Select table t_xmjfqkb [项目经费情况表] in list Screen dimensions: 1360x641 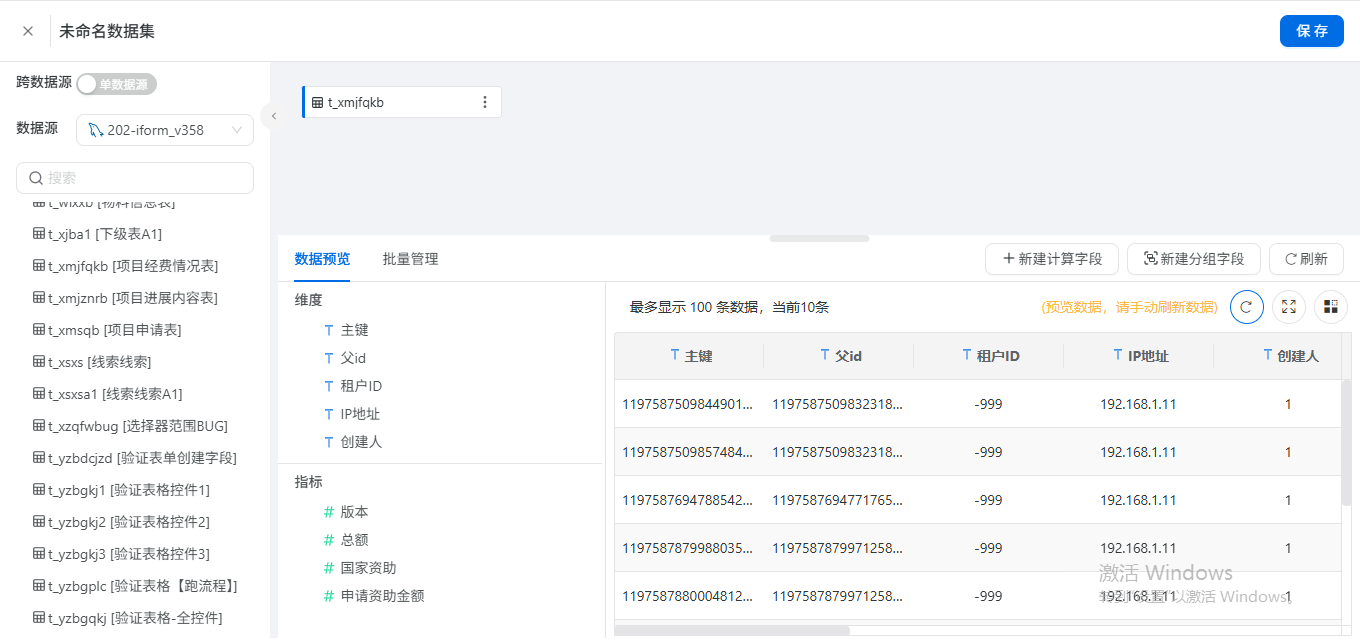click(125, 266)
